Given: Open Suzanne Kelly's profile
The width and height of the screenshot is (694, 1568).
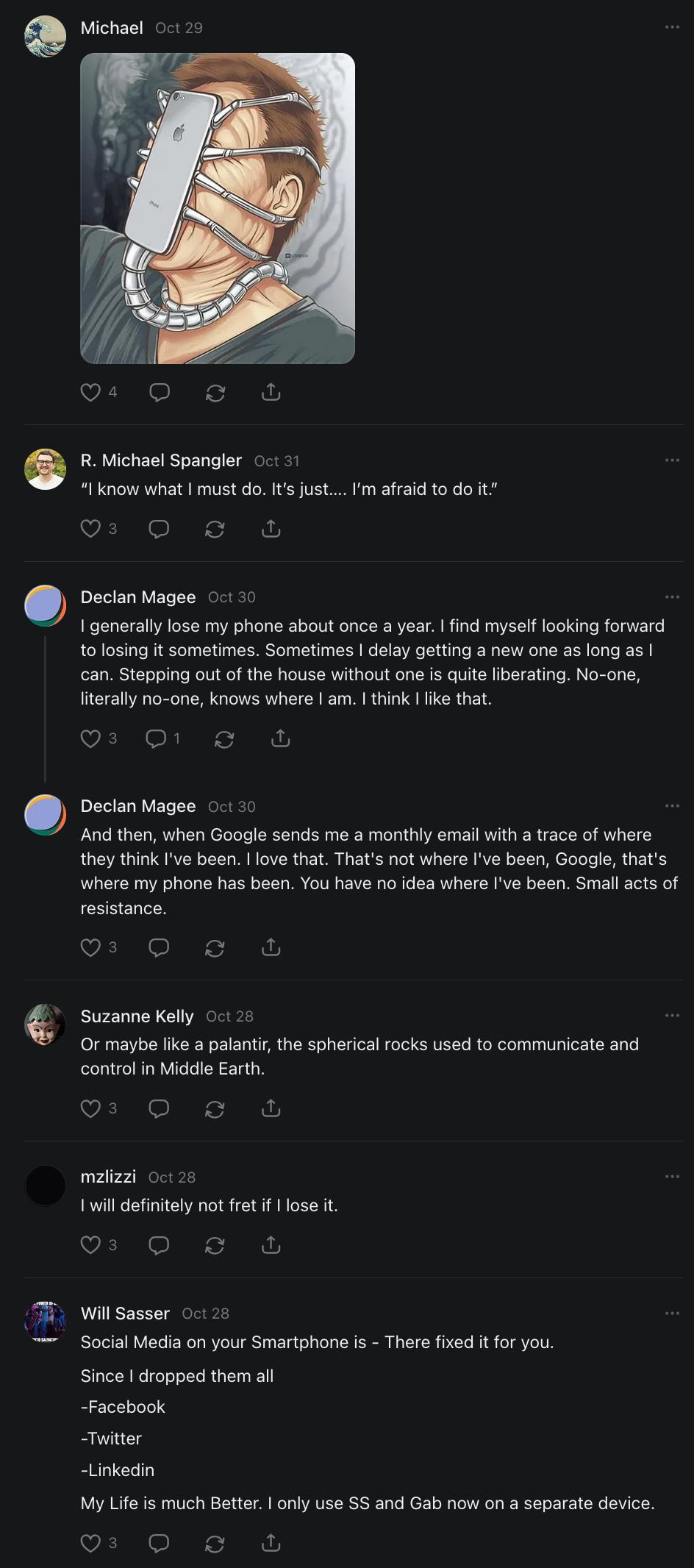Looking at the screenshot, I should (137, 1016).
